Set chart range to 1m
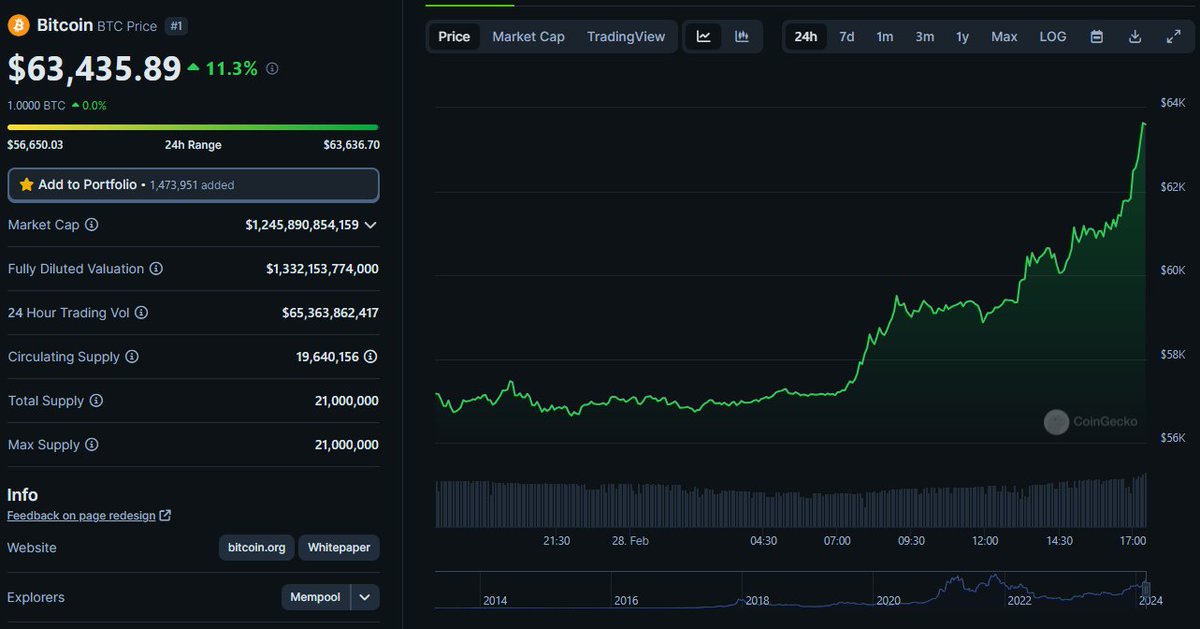Image resolution: width=1200 pixels, height=629 pixels. coord(885,37)
